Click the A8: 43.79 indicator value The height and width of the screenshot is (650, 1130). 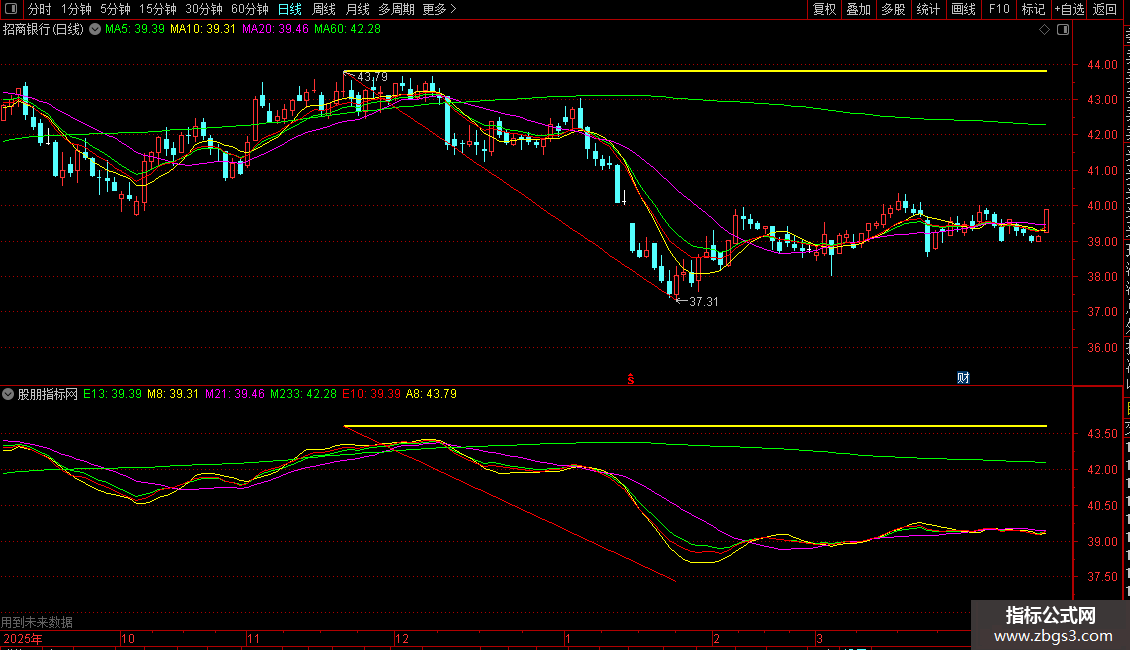point(431,394)
